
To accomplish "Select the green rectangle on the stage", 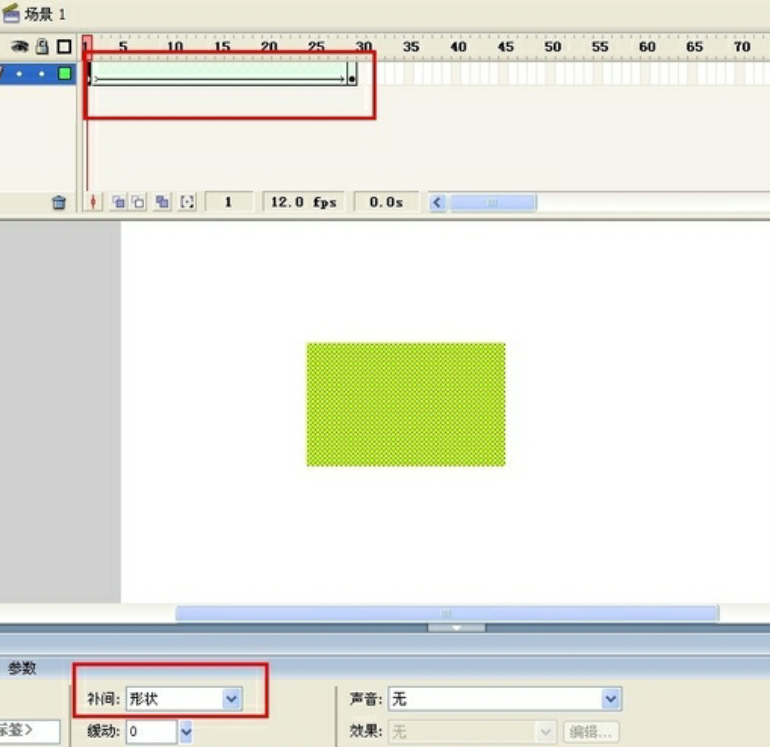I will [x=405, y=404].
